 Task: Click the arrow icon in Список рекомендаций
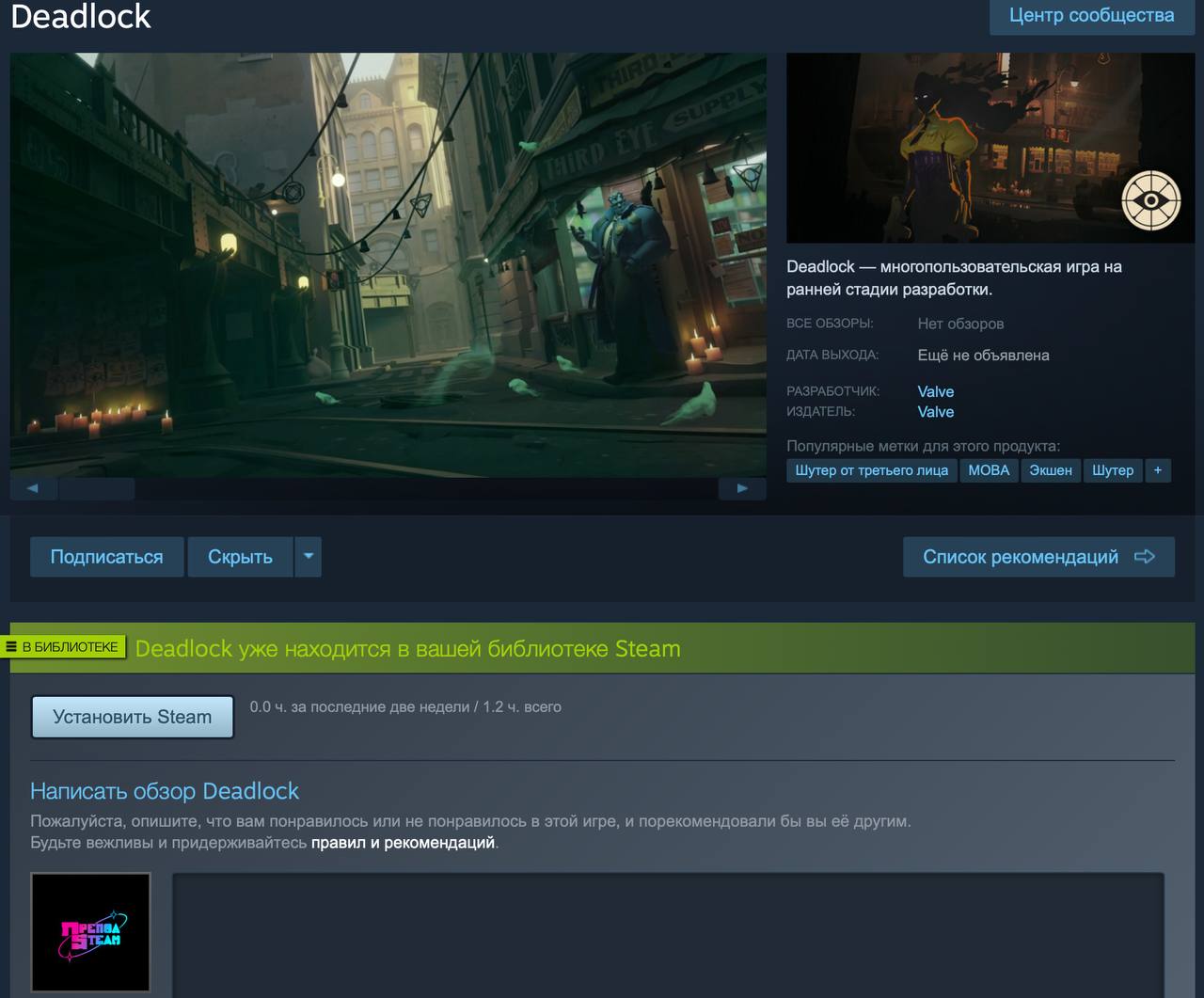click(x=1145, y=557)
